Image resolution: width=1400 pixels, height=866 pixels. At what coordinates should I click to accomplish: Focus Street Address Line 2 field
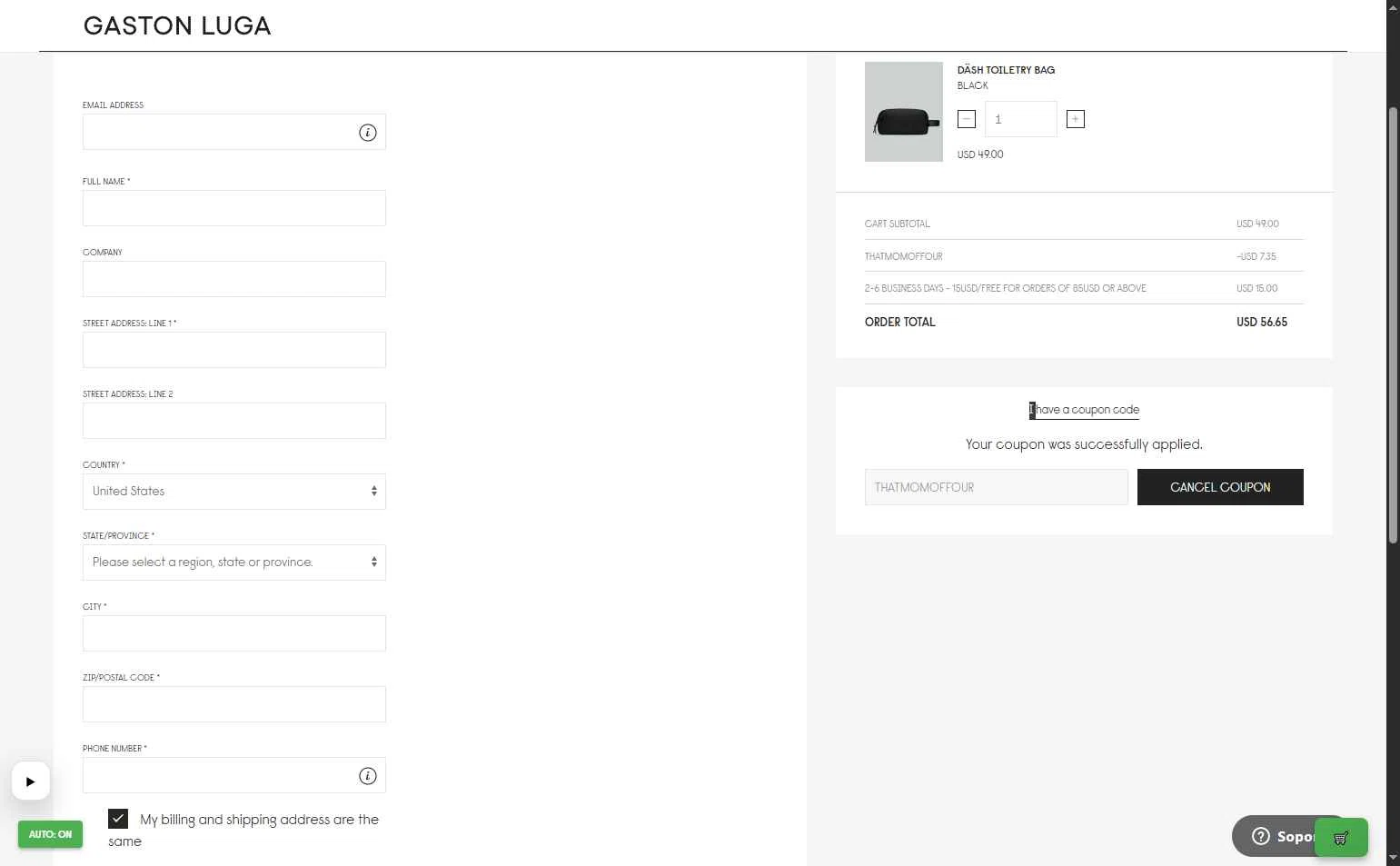click(234, 421)
